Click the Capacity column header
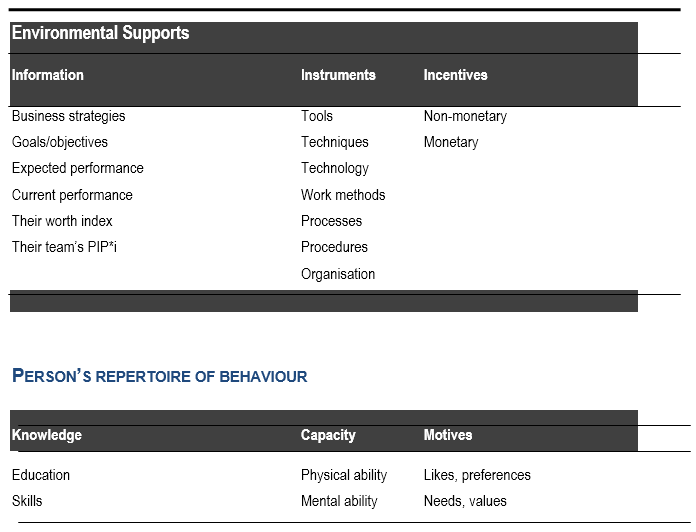This screenshot has height=532, width=696. coord(328,435)
